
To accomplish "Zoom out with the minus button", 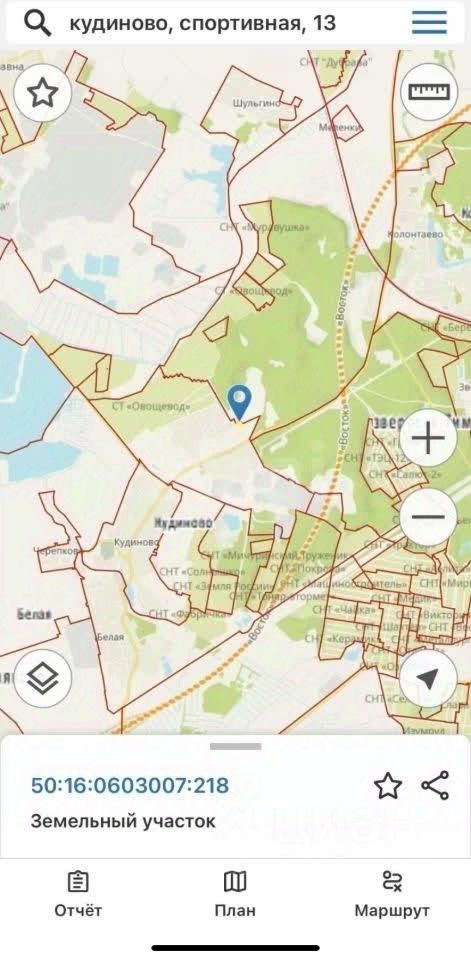I will pos(428,517).
